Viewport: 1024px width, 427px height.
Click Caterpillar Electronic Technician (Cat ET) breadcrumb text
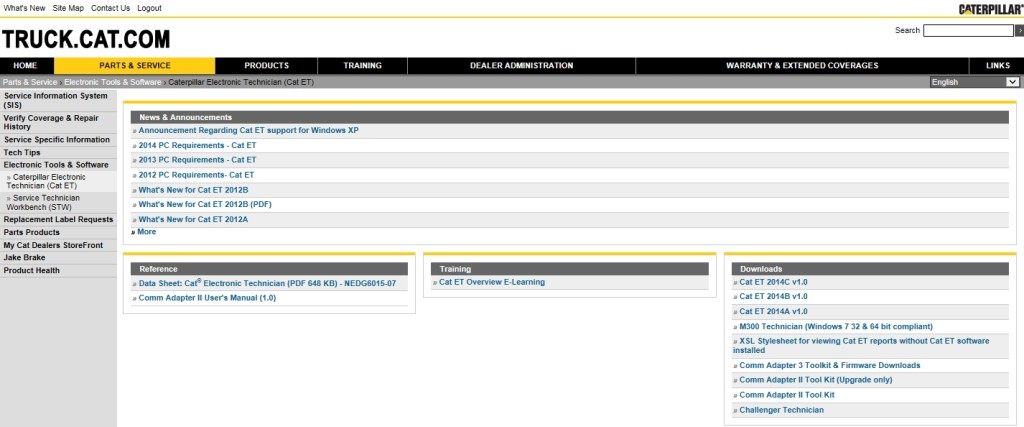[241, 82]
